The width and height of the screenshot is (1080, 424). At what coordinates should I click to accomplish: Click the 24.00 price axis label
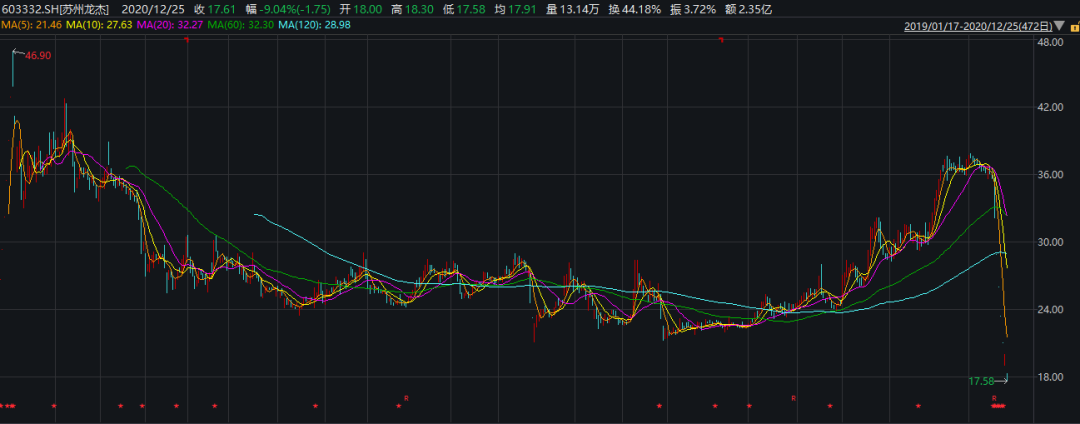[x=1050, y=310]
